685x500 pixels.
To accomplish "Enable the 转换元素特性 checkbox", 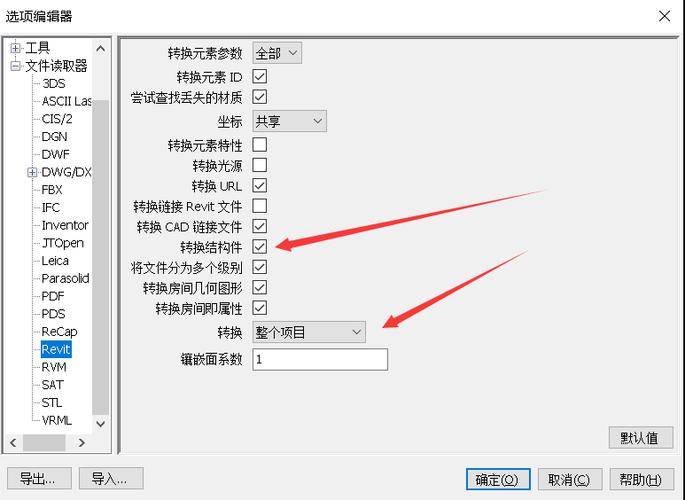I will click(x=259, y=145).
